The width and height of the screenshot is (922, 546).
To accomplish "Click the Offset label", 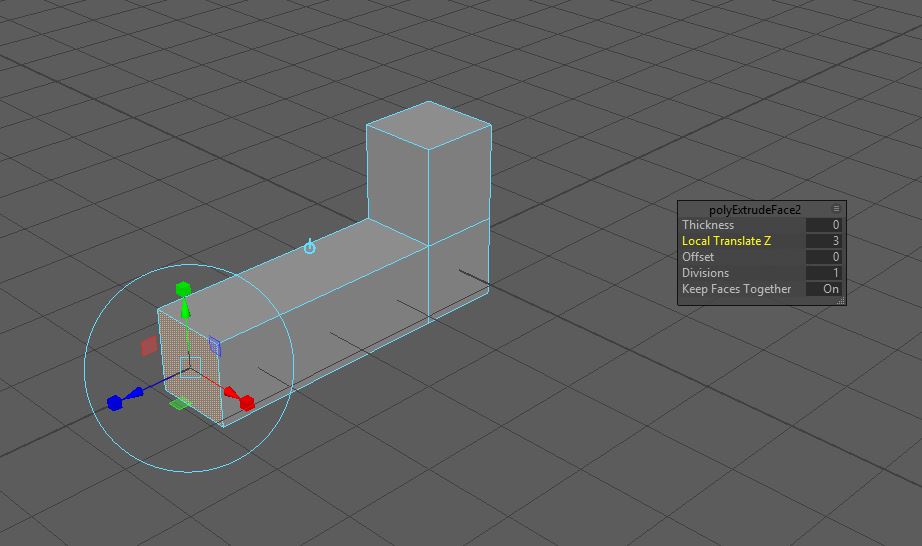I will click(698, 257).
